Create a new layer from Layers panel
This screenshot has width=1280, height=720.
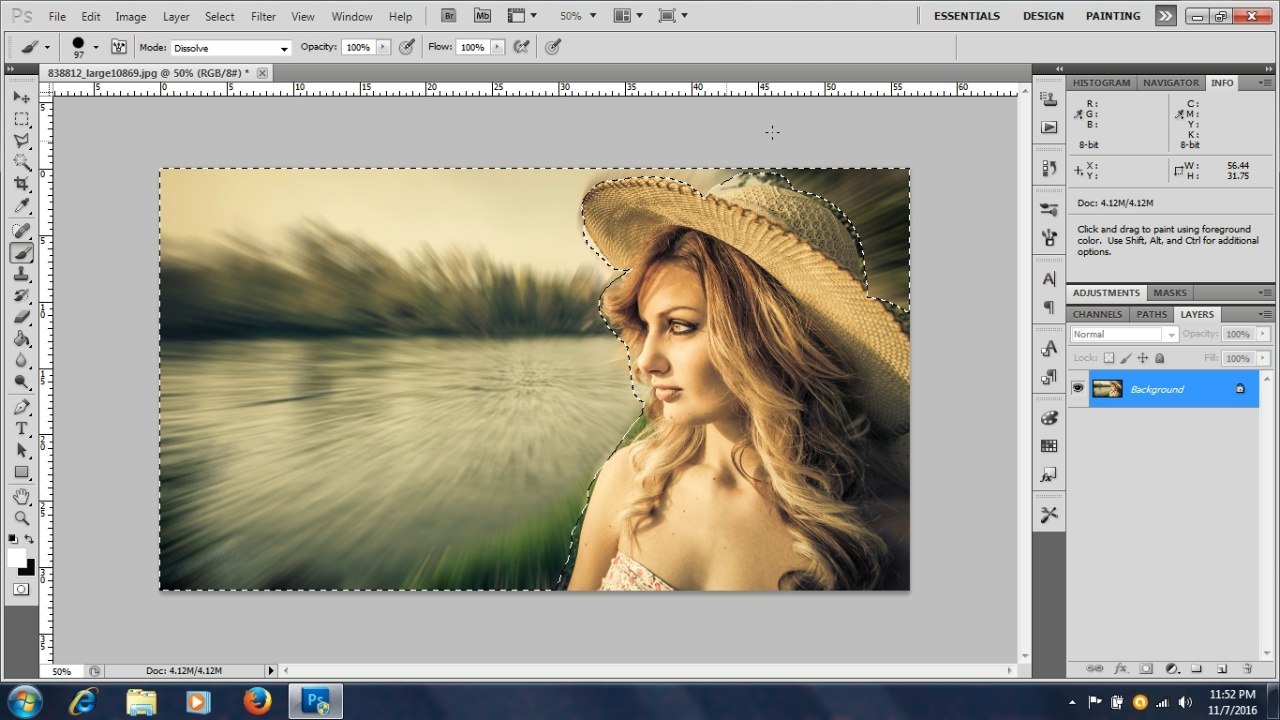[x=1222, y=669]
